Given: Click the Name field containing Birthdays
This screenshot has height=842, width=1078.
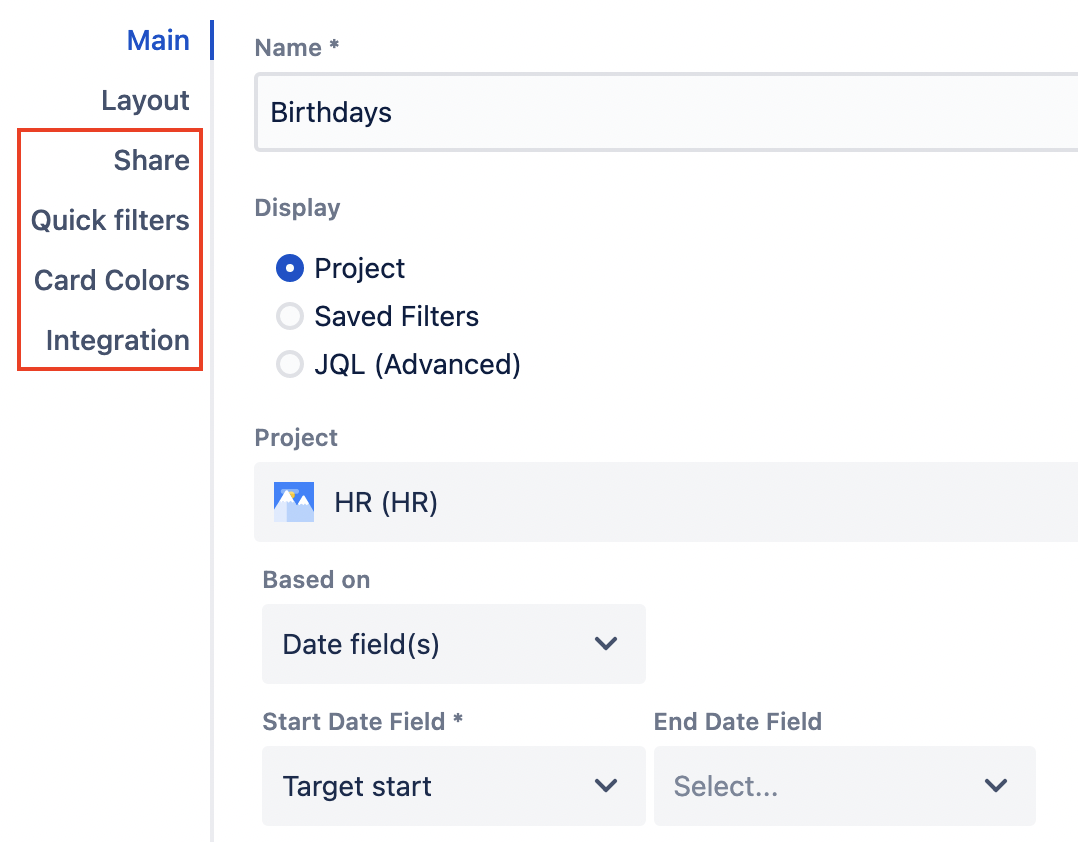Looking at the screenshot, I should [x=660, y=112].
